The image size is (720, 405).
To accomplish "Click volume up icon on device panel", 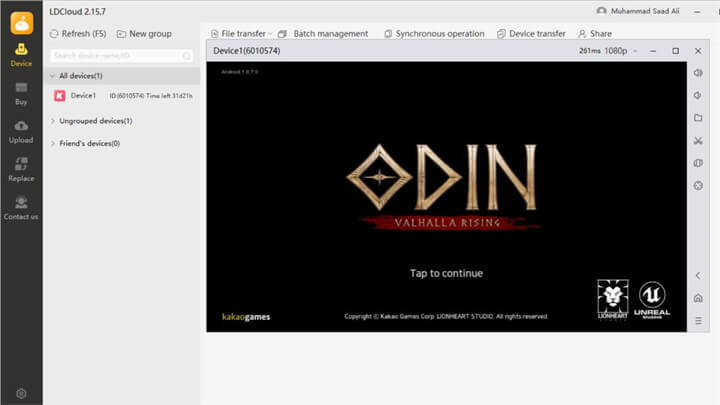I will coord(698,73).
